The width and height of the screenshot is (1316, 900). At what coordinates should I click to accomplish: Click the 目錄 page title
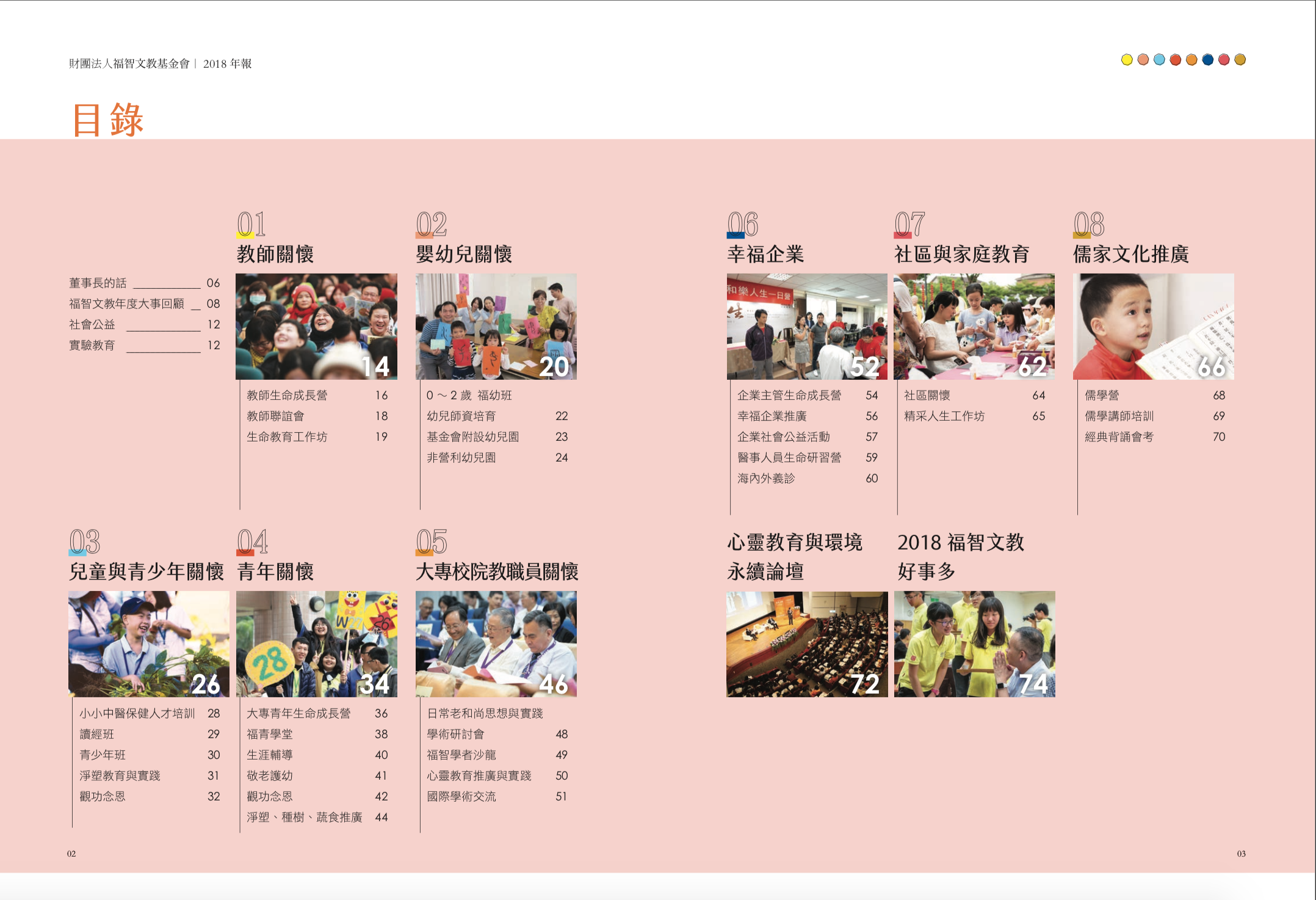107,120
